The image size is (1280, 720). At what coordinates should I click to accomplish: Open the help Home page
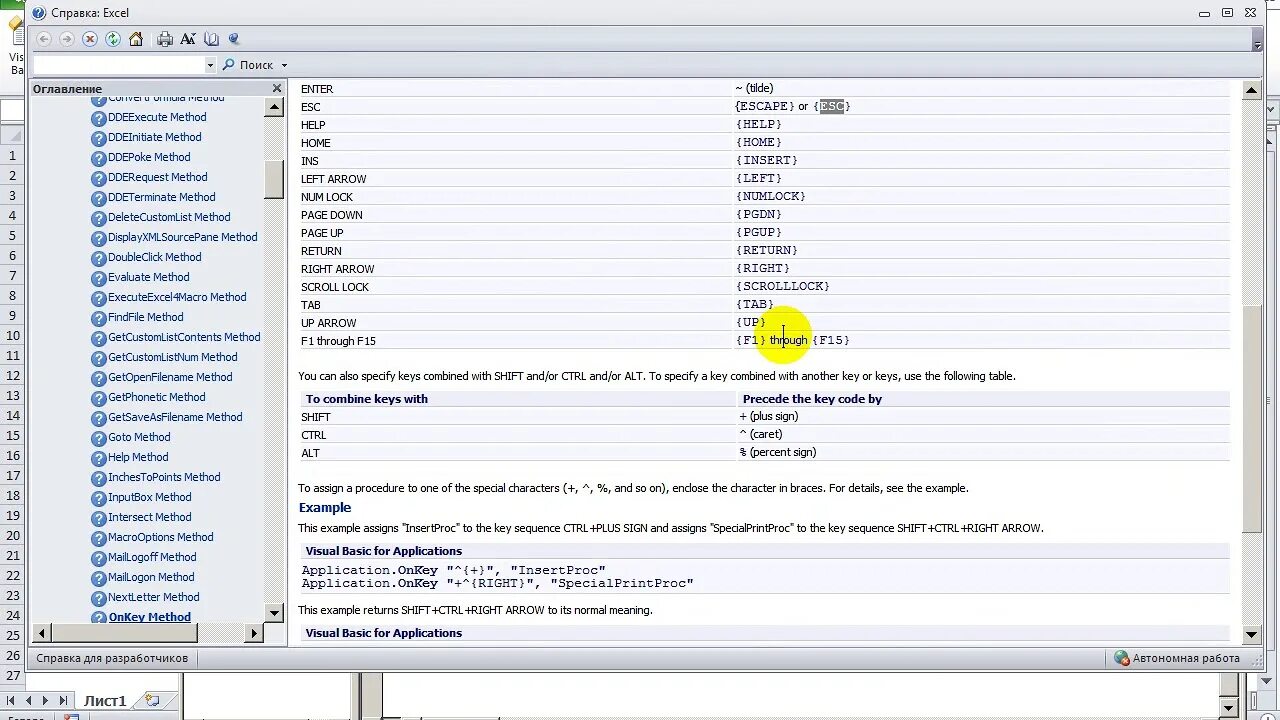tap(135, 40)
